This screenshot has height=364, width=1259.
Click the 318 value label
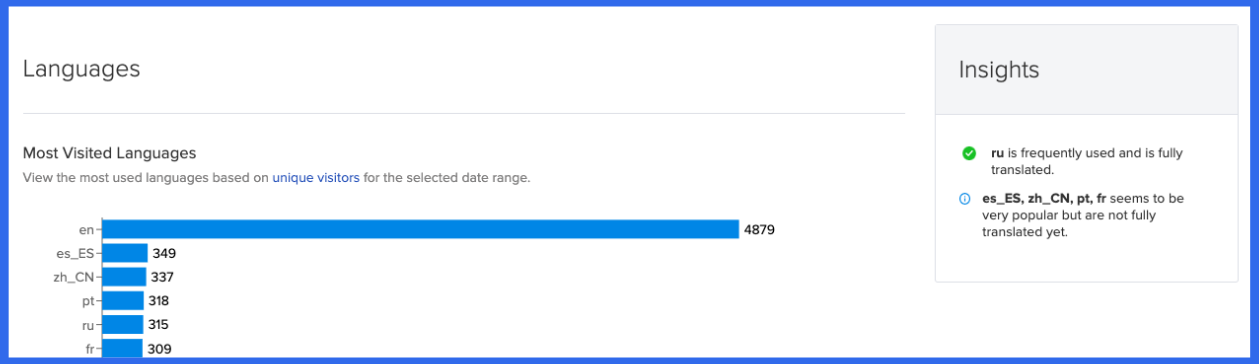[x=158, y=301]
